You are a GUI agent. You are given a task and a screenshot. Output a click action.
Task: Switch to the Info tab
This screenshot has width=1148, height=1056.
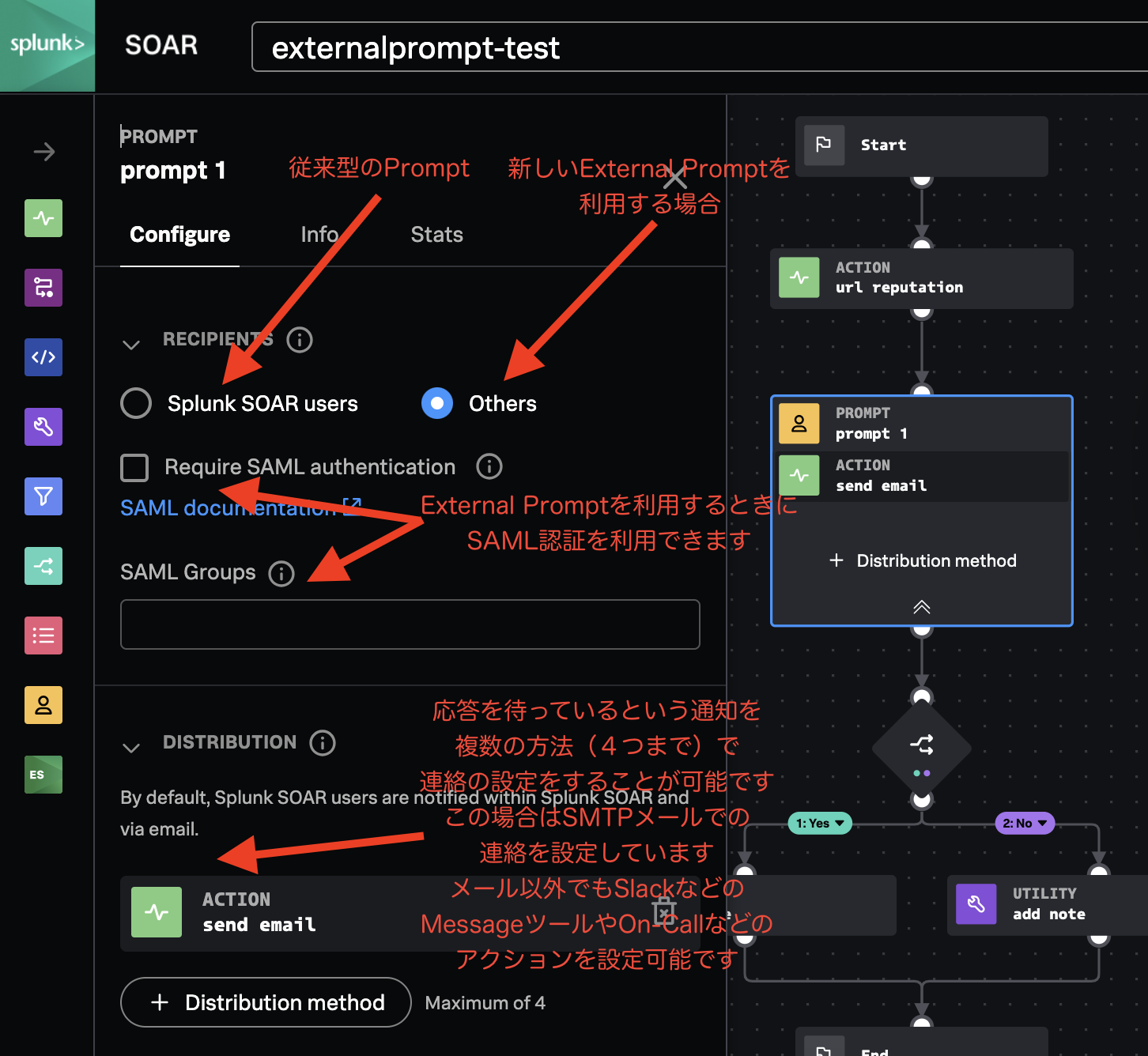point(319,234)
